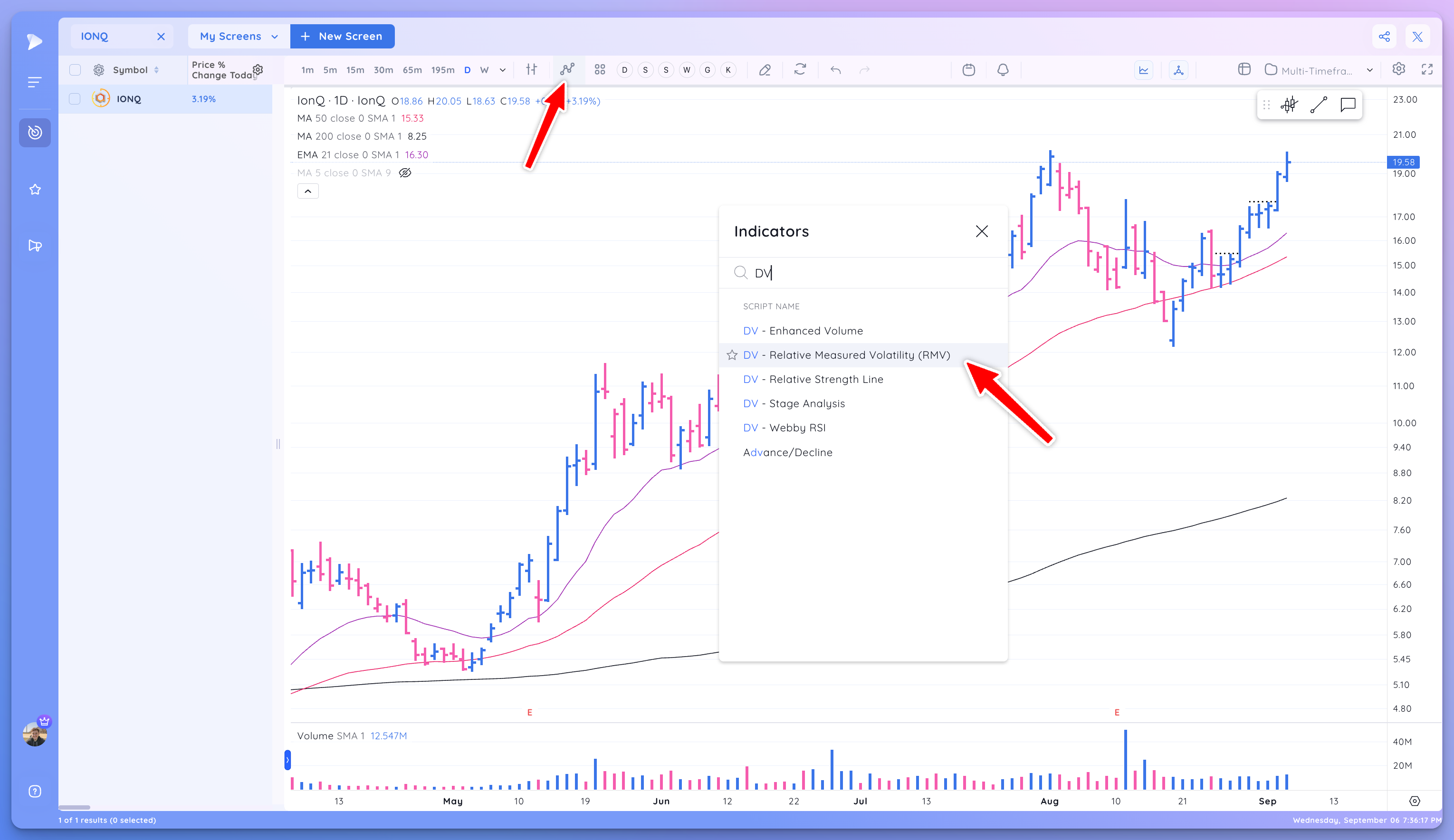Refresh the chart data
Screen dimensions: 1454x840
800,69
